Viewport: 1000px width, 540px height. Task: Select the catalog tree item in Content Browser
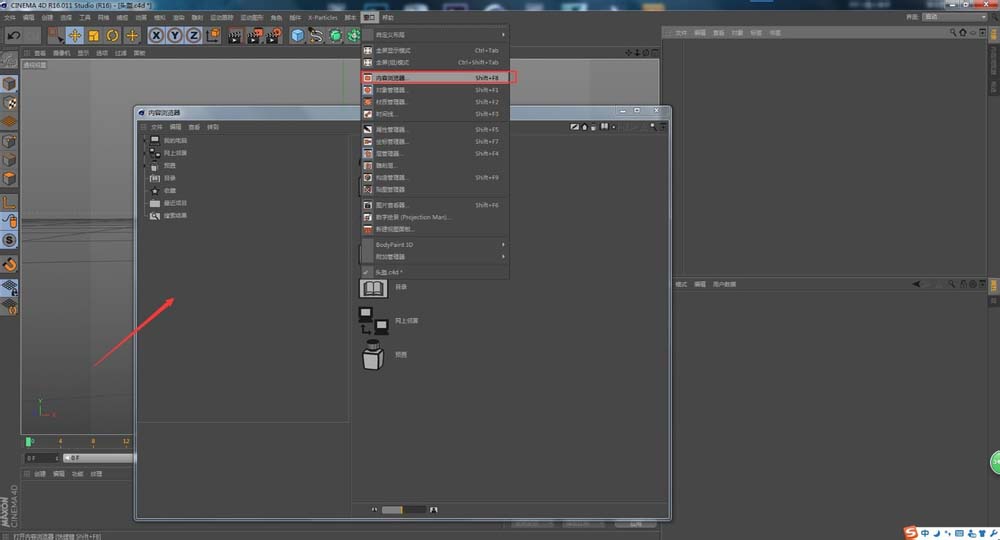[x=162, y=178]
